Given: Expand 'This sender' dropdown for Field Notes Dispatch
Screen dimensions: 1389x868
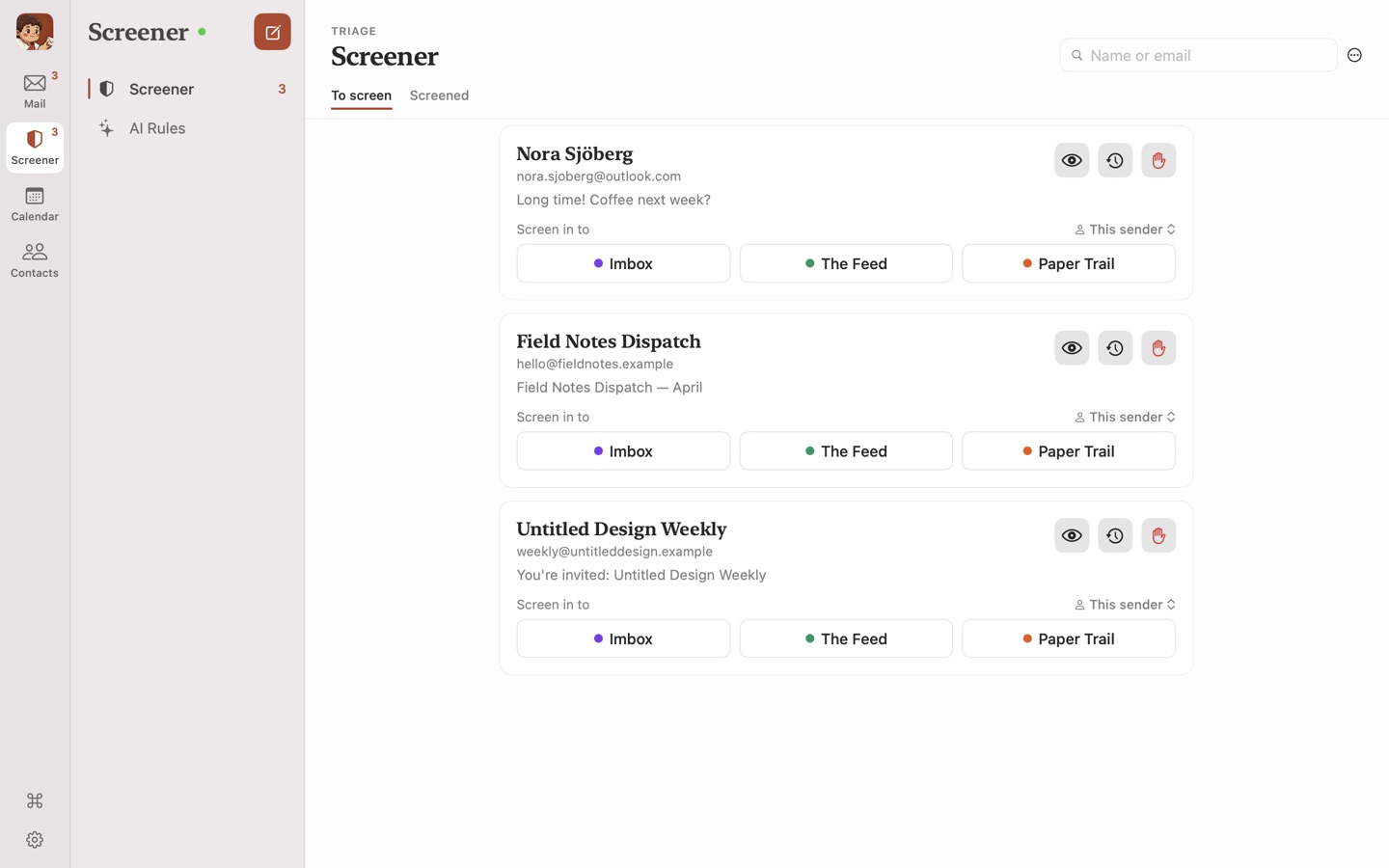Looking at the screenshot, I should 1125,417.
